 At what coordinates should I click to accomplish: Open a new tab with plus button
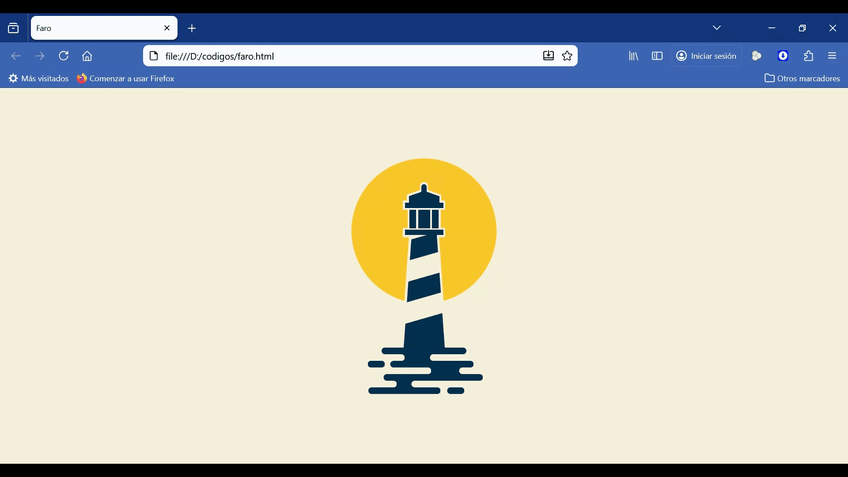pyautogui.click(x=191, y=28)
